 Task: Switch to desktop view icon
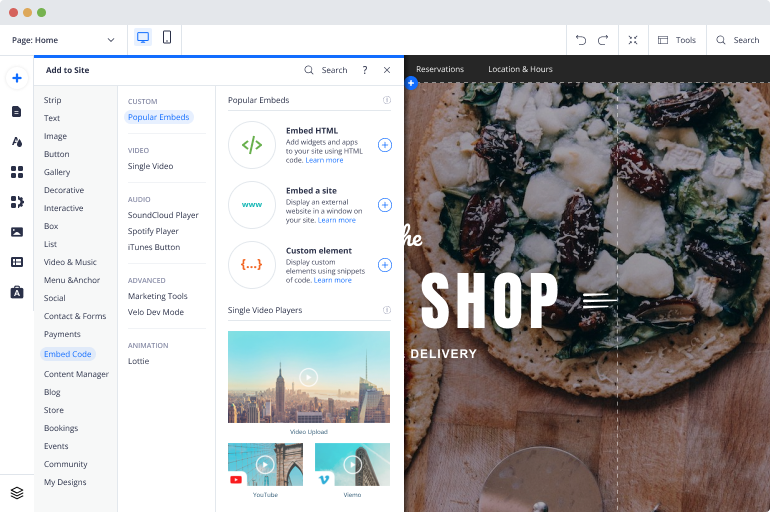click(x=143, y=38)
